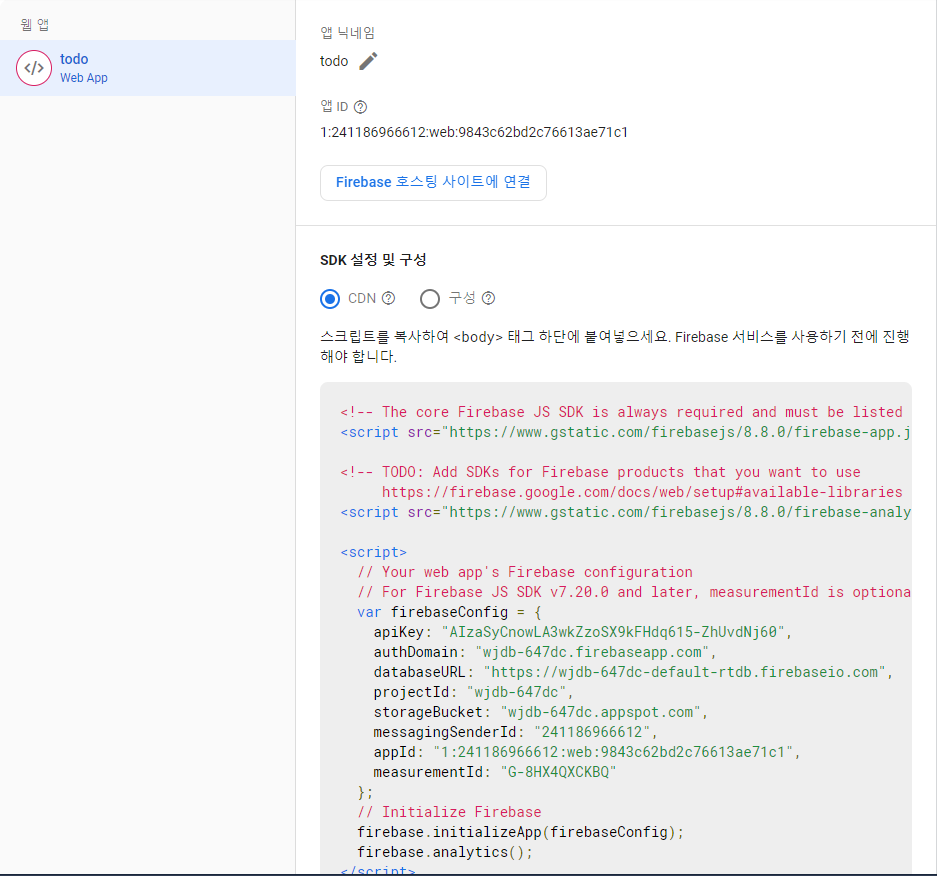Click the storageBucket line in the config

click(541, 712)
